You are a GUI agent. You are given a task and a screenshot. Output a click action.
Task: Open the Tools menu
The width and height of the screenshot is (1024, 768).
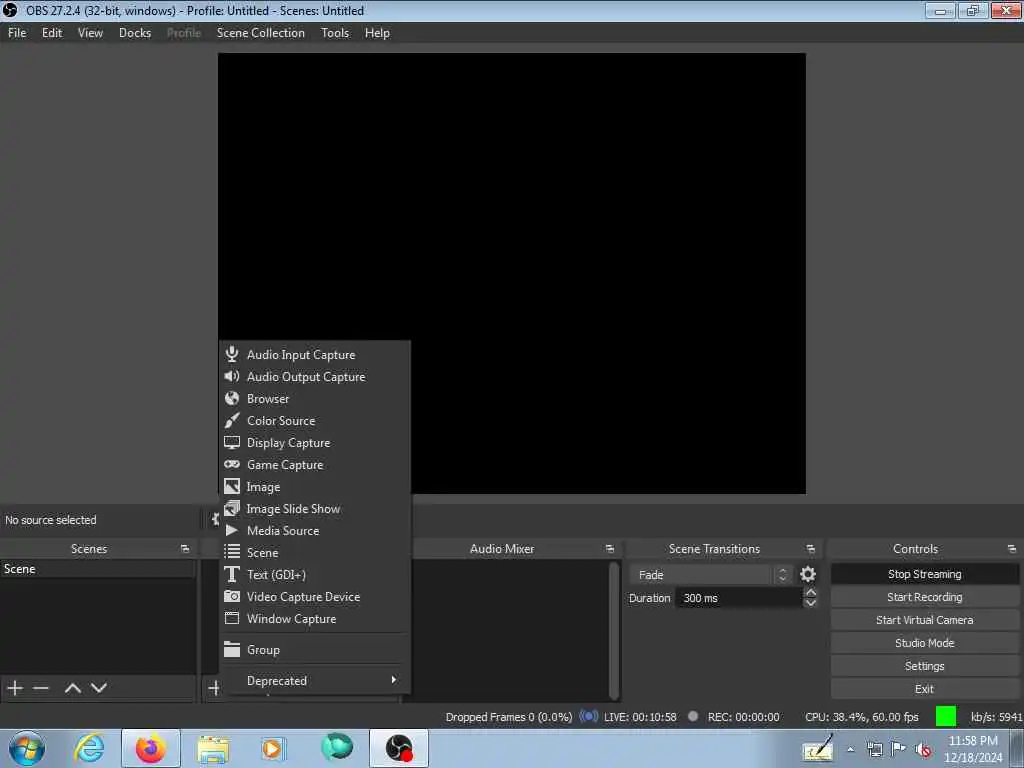335,33
